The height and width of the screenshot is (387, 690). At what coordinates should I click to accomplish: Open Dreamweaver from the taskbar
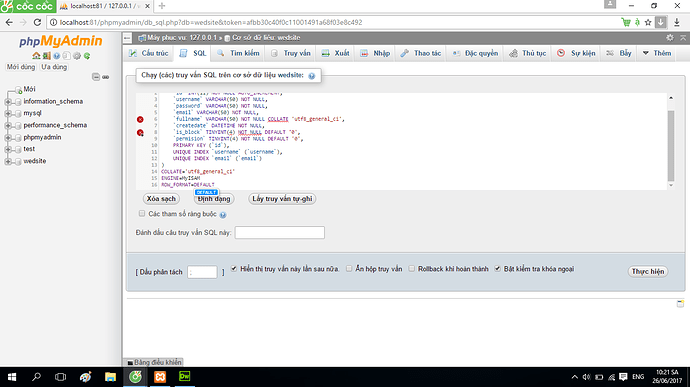coord(184,377)
